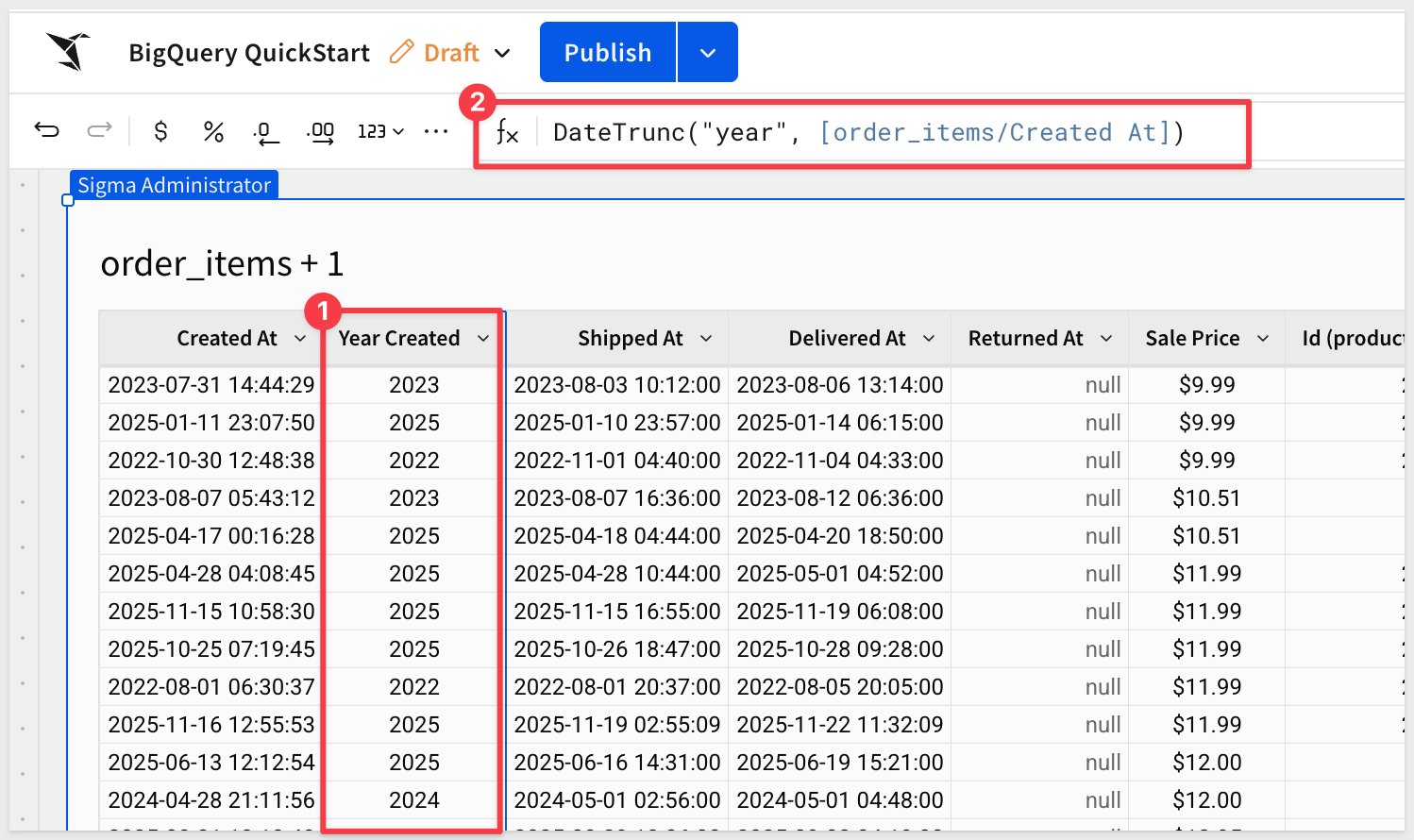Click the Undo arrow icon
Viewport: 1414px width, 840px height.
coord(46,130)
